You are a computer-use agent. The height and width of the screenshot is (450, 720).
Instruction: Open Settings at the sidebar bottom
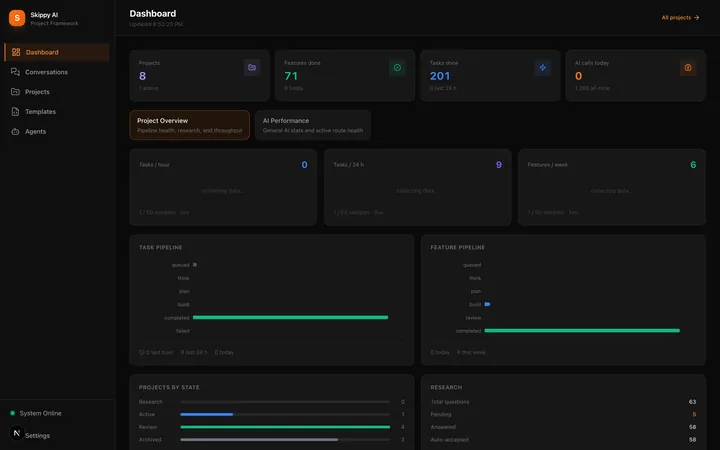click(37, 435)
